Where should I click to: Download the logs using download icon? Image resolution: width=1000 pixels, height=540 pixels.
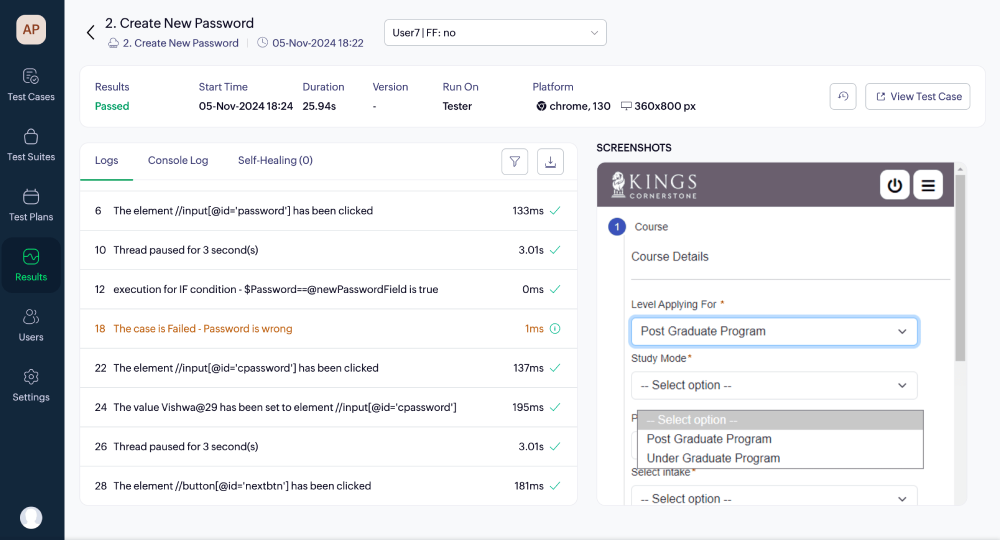(x=550, y=161)
